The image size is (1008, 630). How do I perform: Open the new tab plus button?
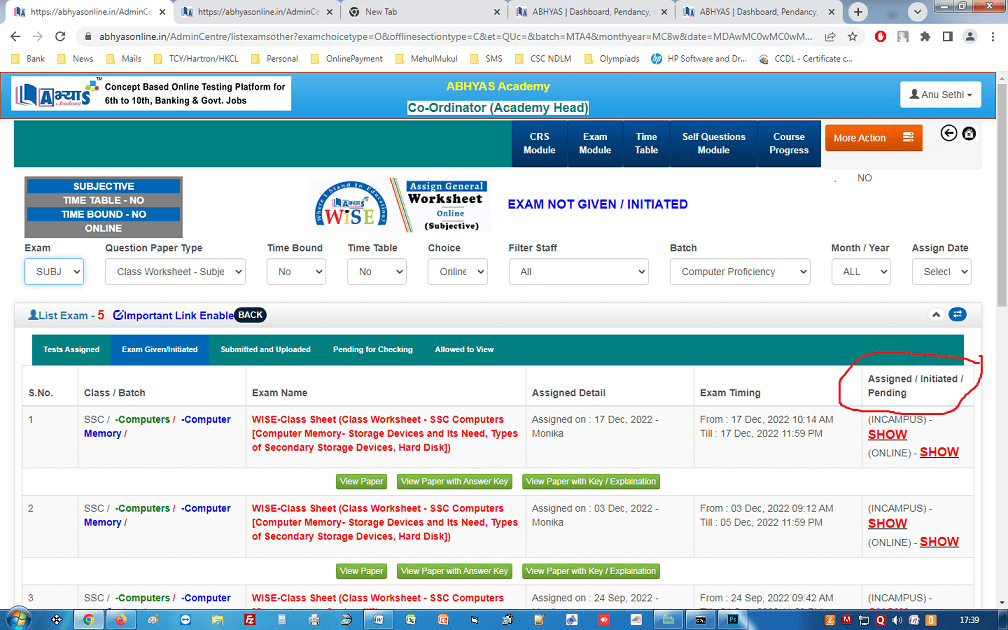(858, 12)
